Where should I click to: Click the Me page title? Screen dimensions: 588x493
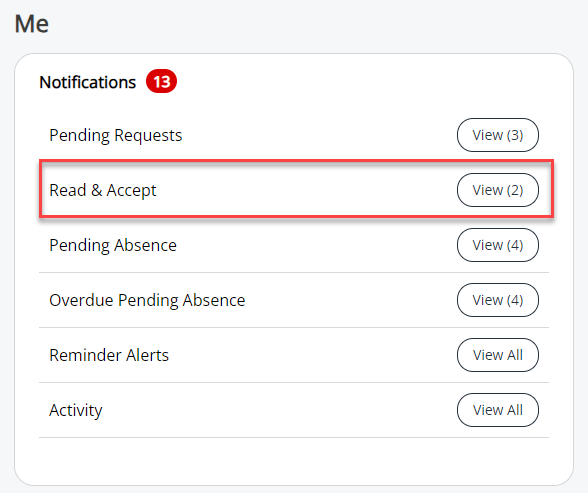tap(32, 24)
